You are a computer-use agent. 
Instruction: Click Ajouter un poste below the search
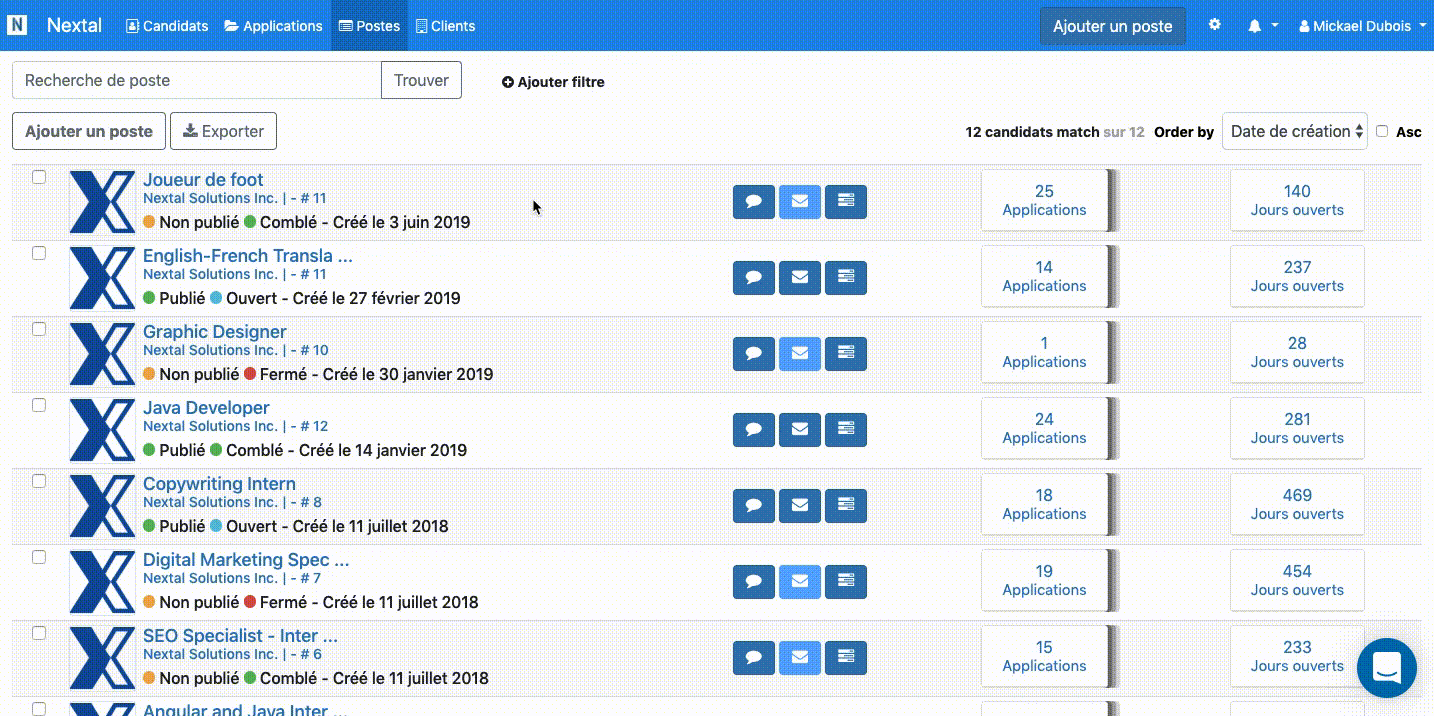point(89,131)
